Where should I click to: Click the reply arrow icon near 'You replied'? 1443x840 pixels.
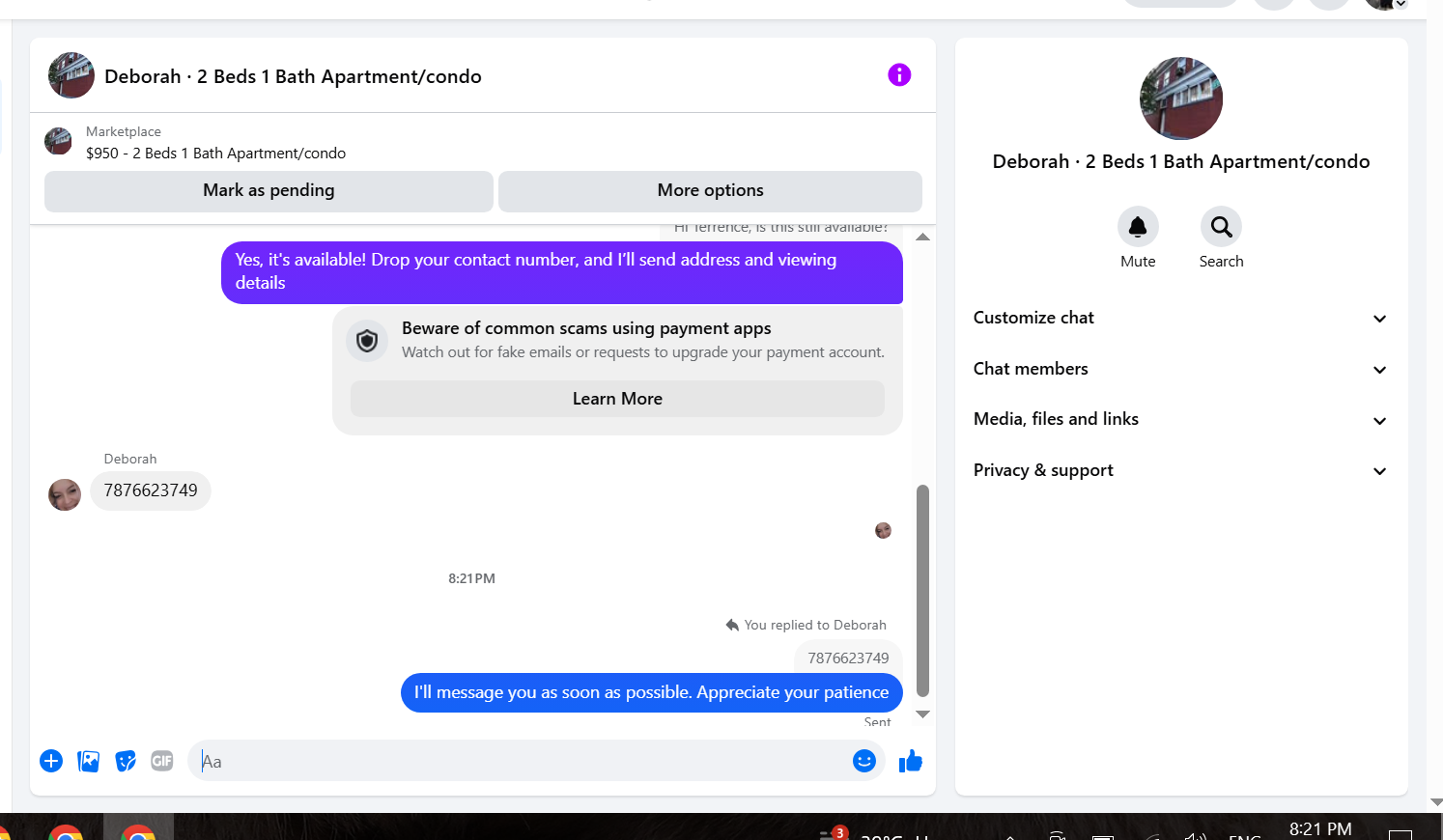coord(732,625)
